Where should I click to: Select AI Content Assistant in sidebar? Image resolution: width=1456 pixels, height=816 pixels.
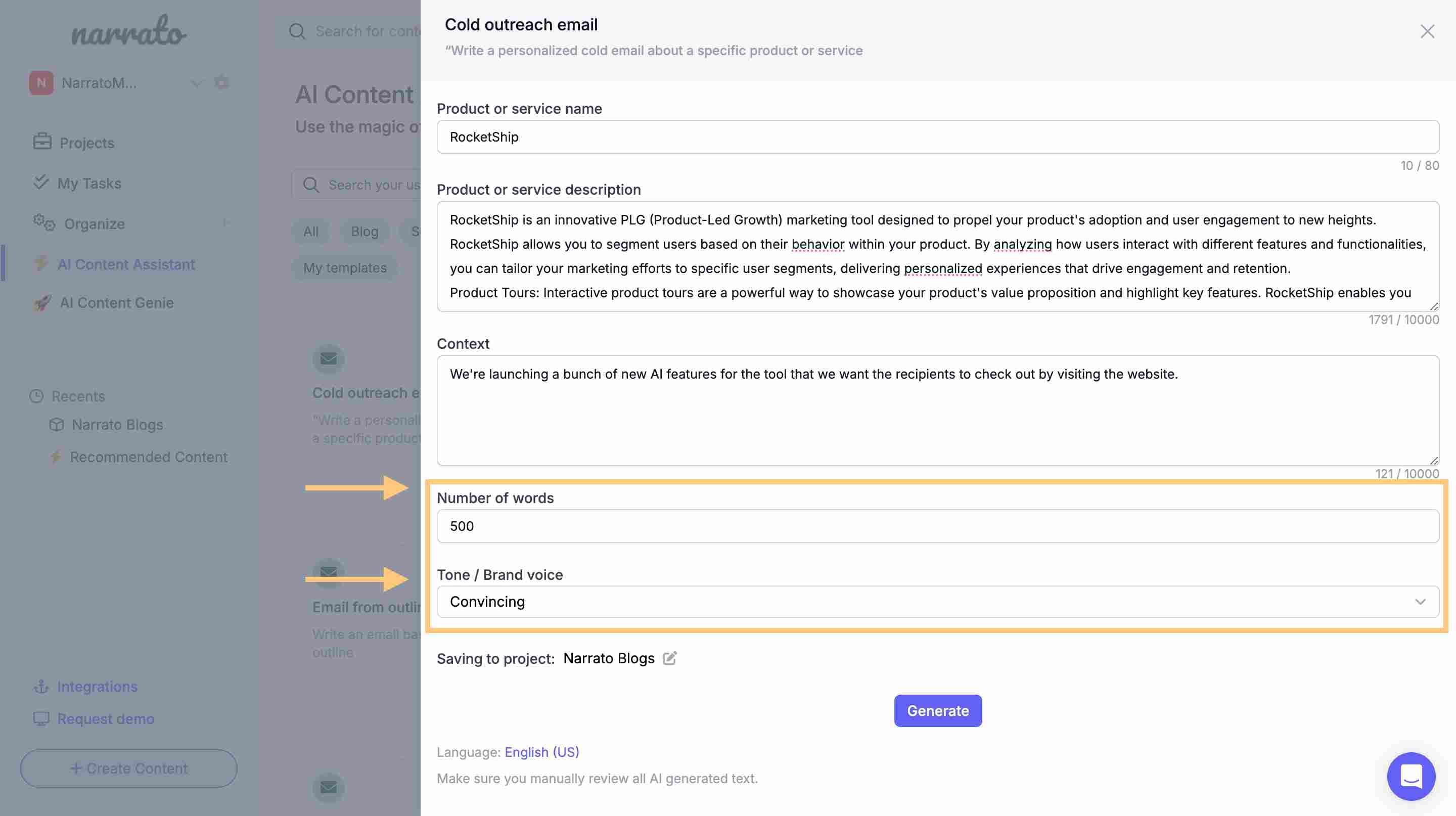126,264
